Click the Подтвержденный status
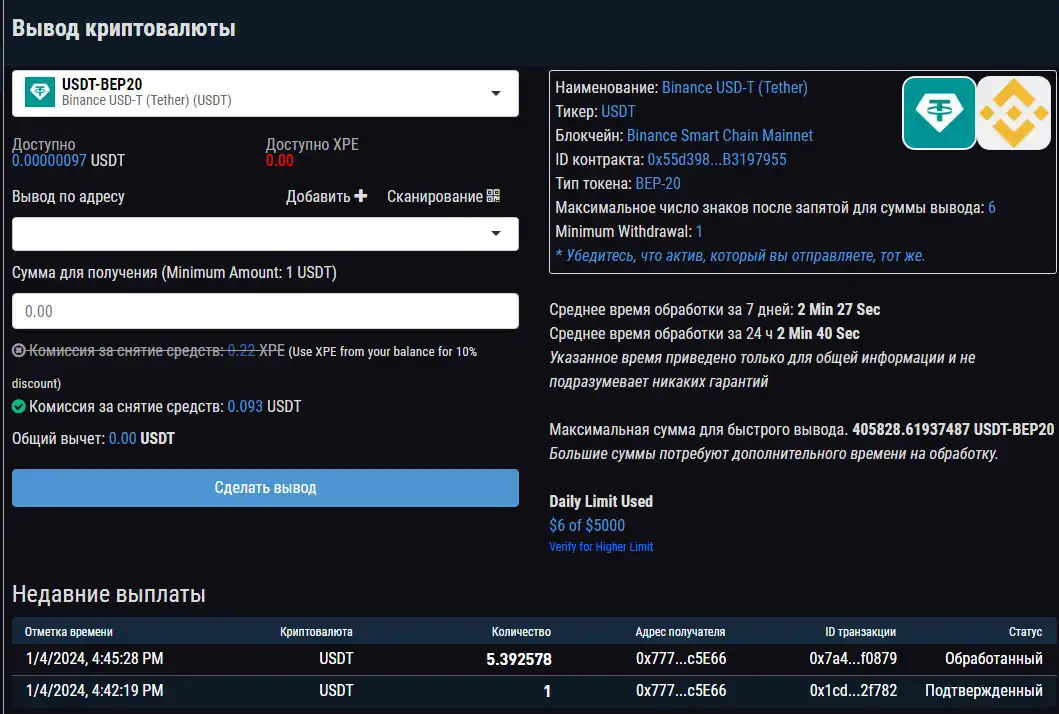 click(x=983, y=690)
